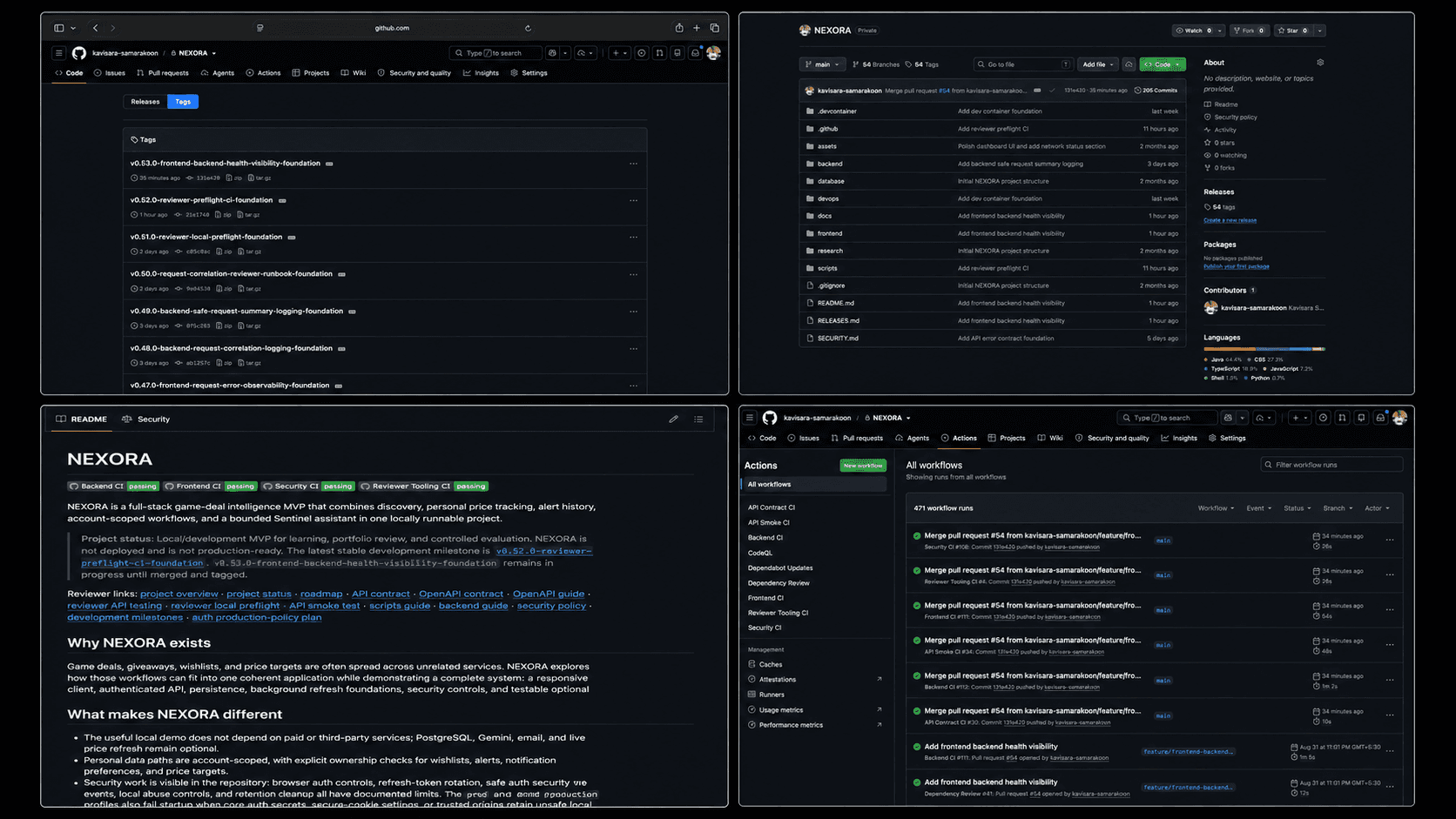Image resolution: width=1456 pixels, height=819 pixels.
Task: Click zip download for v0.52.0 tag
Action: point(224,214)
